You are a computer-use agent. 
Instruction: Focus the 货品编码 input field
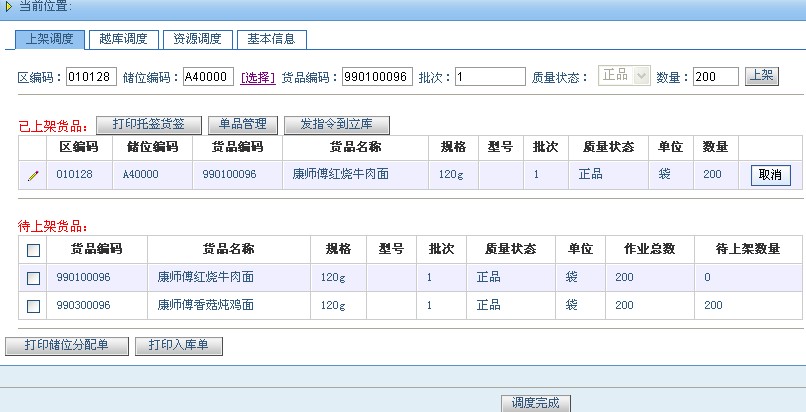pos(377,77)
